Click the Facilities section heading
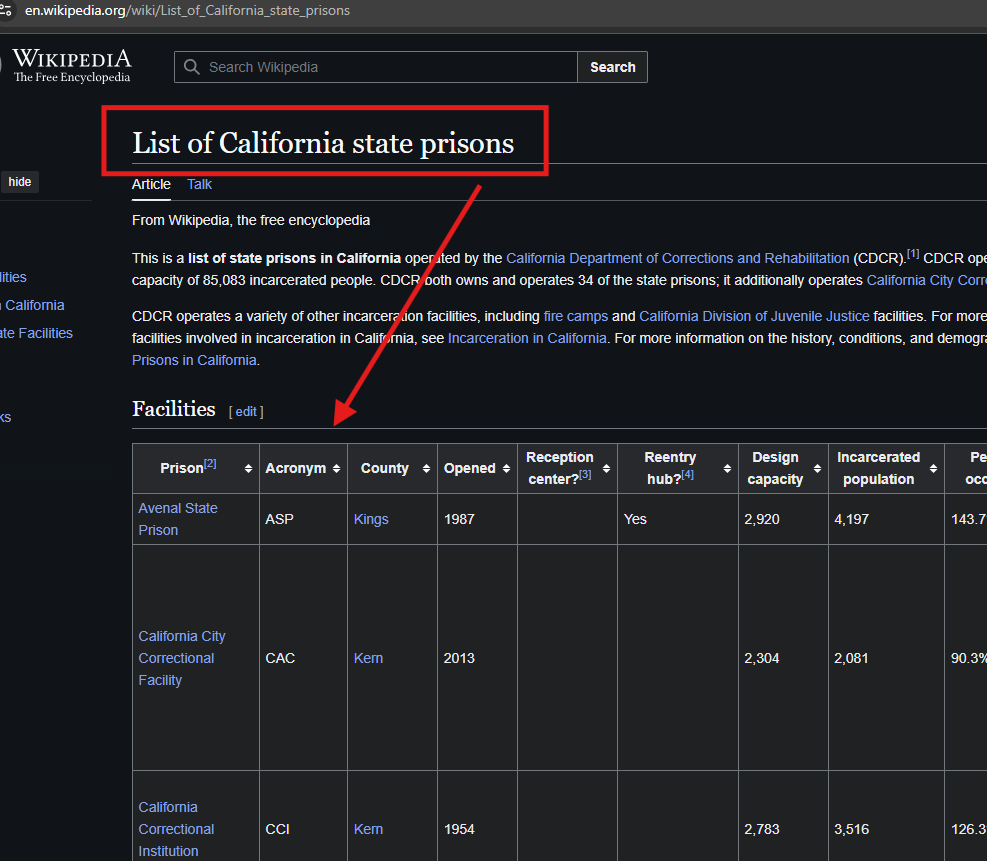The image size is (987, 861). click(x=174, y=409)
